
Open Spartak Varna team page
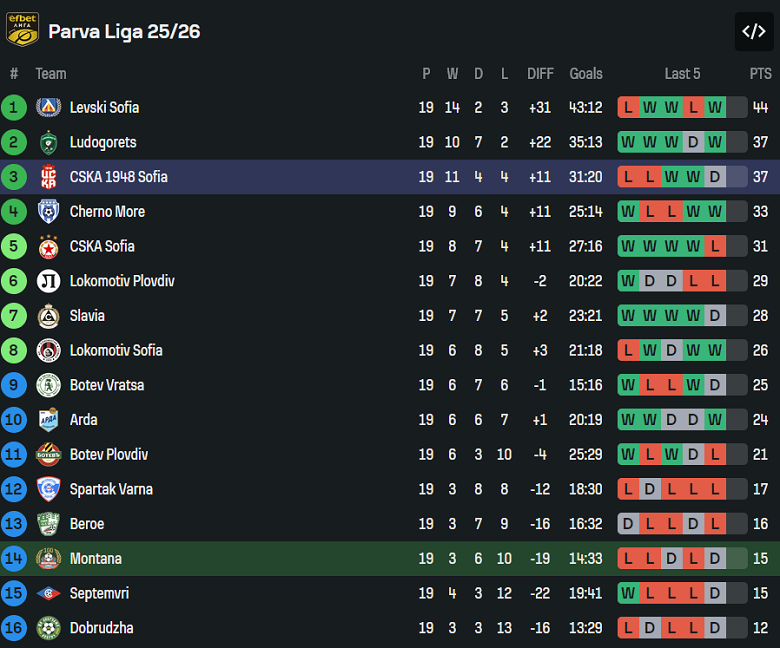coord(111,489)
